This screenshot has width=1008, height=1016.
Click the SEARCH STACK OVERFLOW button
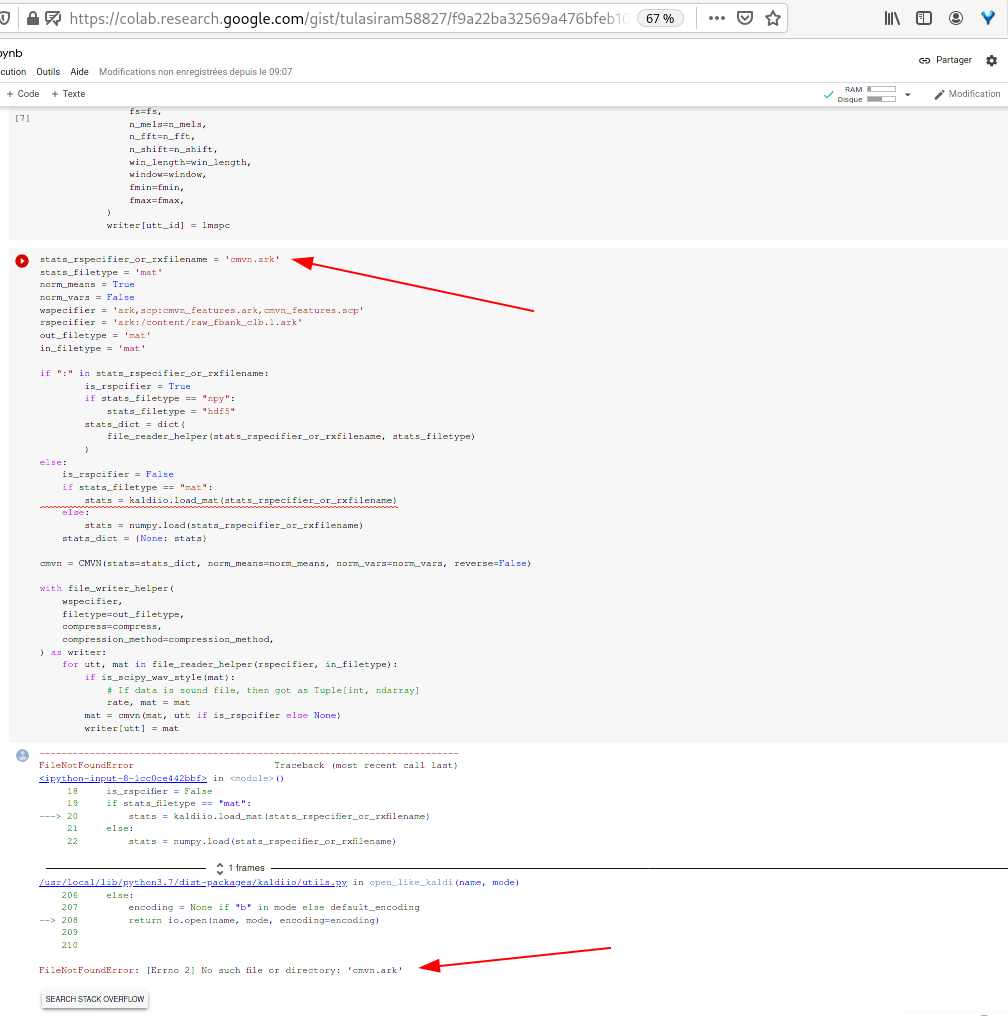coord(94,999)
